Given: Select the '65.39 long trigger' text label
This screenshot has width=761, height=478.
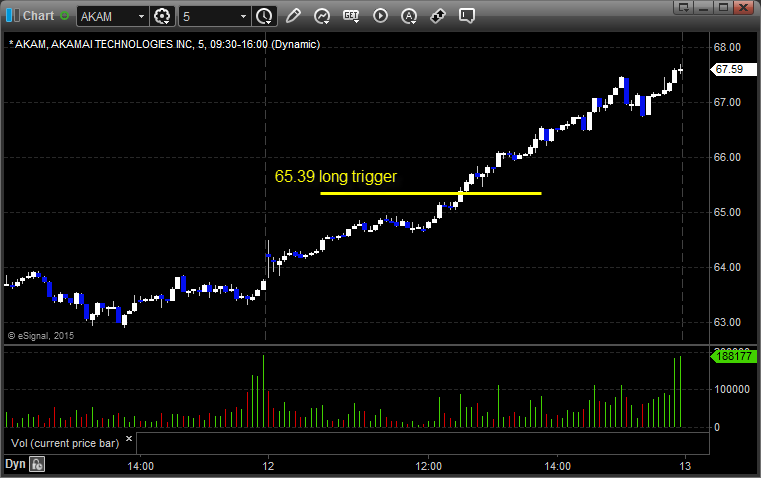Looking at the screenshot, I should [x=336, y=176].
